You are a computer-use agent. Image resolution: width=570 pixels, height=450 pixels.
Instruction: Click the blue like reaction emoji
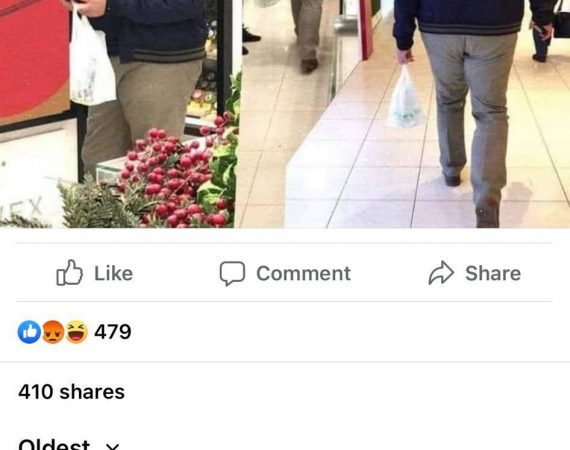coord(29,332)
